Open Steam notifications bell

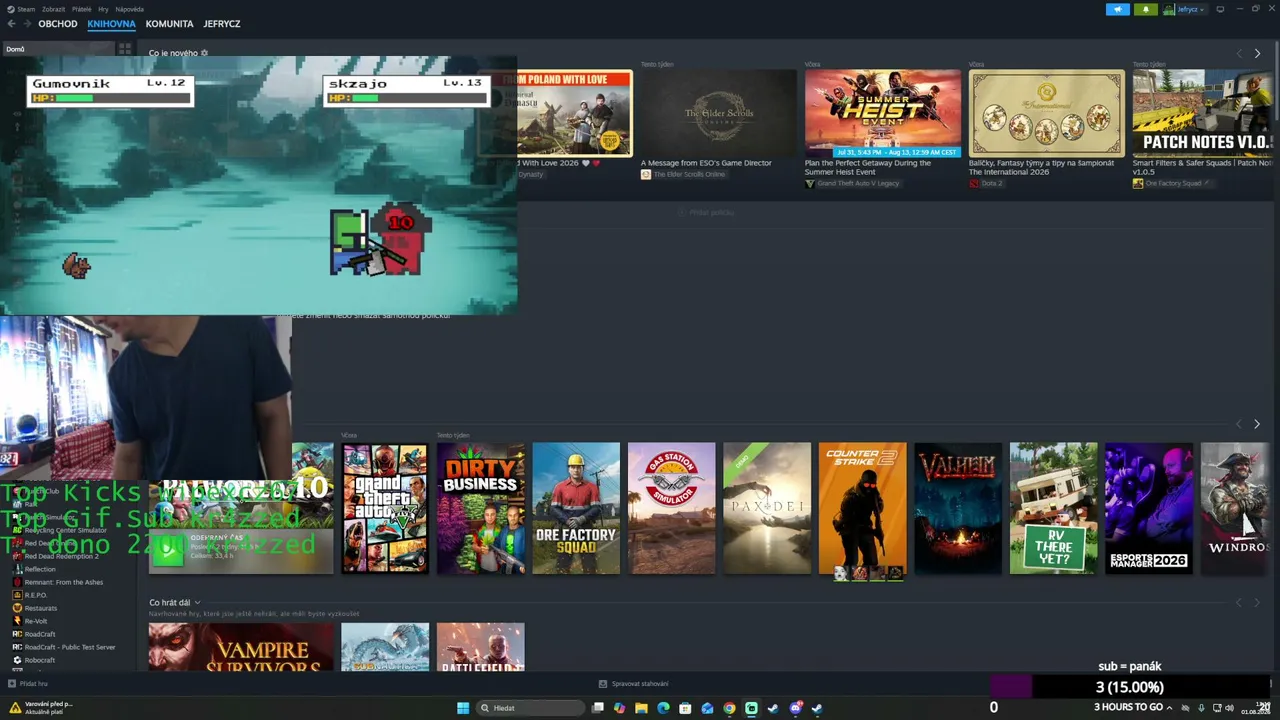[x=1146, y=9]
